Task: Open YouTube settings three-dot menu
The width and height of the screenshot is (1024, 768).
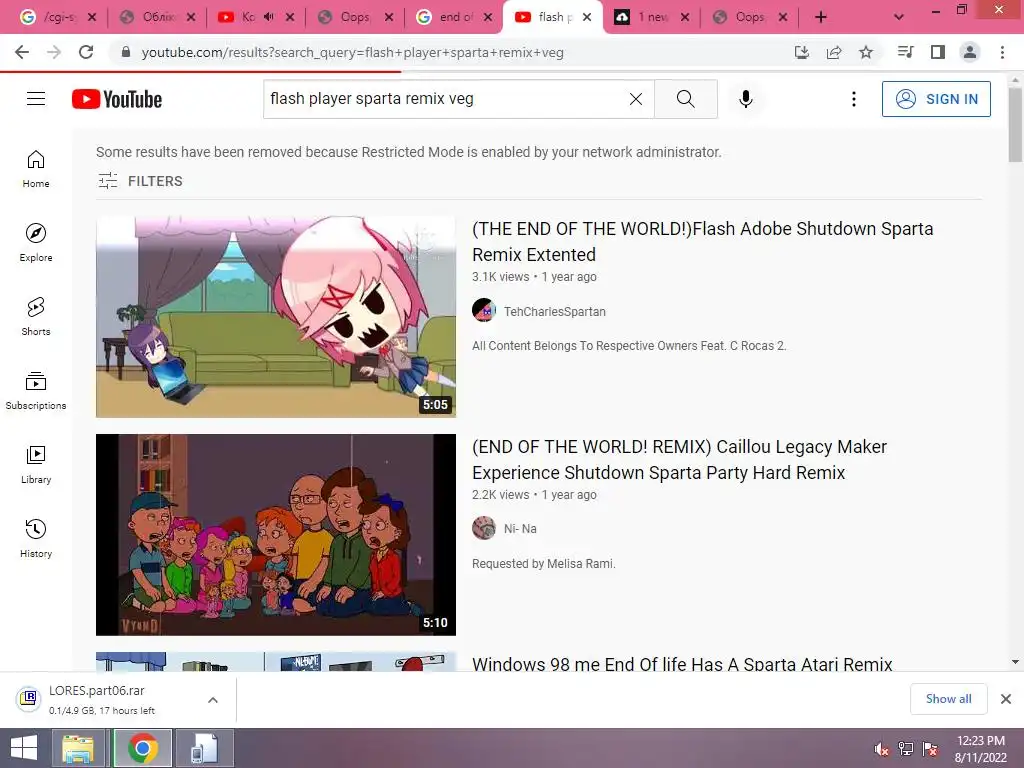Action: pyautogui.click(x=853, y=99)
